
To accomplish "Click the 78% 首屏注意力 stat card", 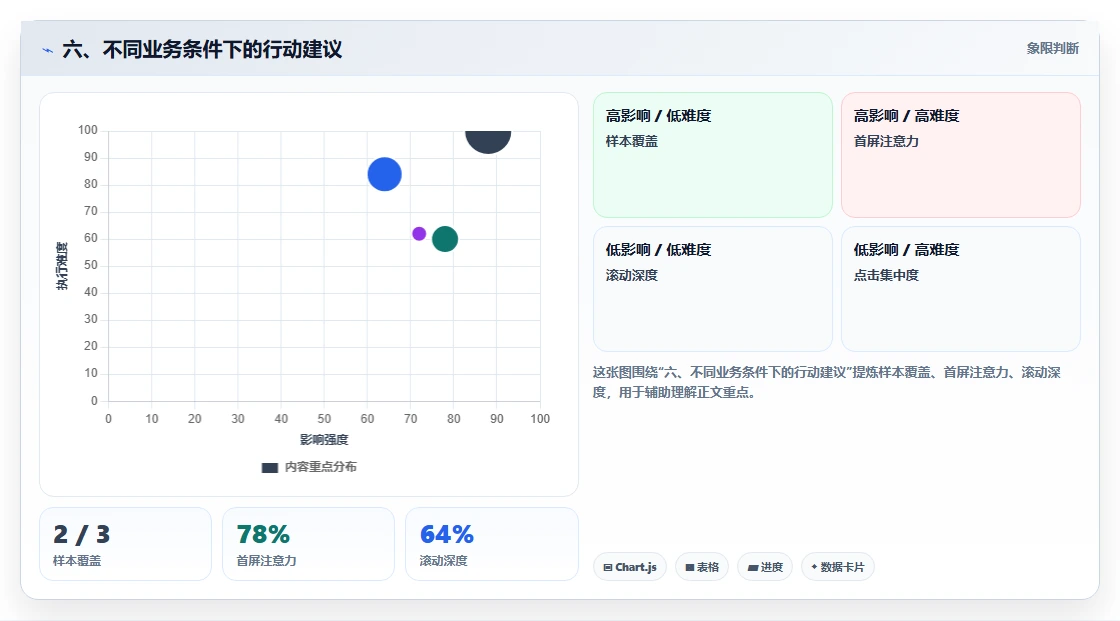I will tap(309, 544).
